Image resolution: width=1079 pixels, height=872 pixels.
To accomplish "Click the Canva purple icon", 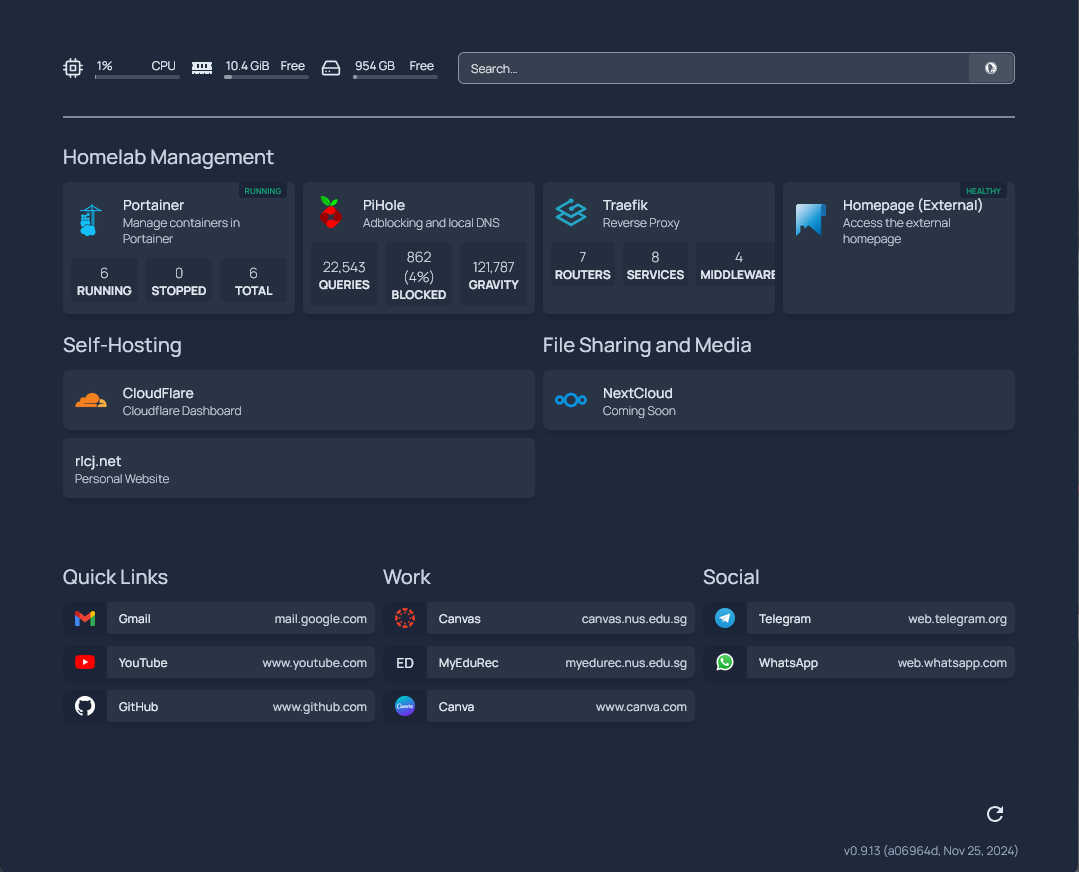I will [405, 706].
